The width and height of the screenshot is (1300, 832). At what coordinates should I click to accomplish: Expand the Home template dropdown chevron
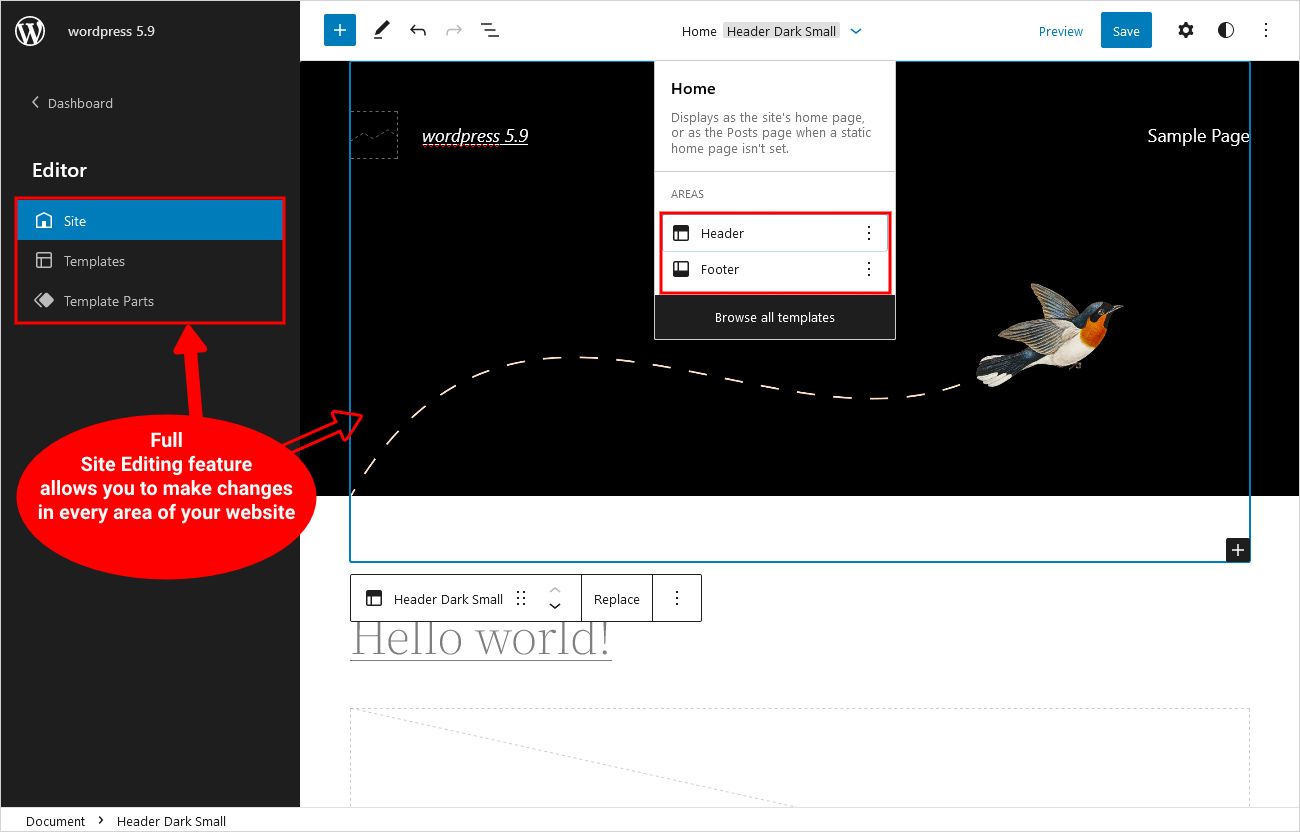tap(856, 31)
